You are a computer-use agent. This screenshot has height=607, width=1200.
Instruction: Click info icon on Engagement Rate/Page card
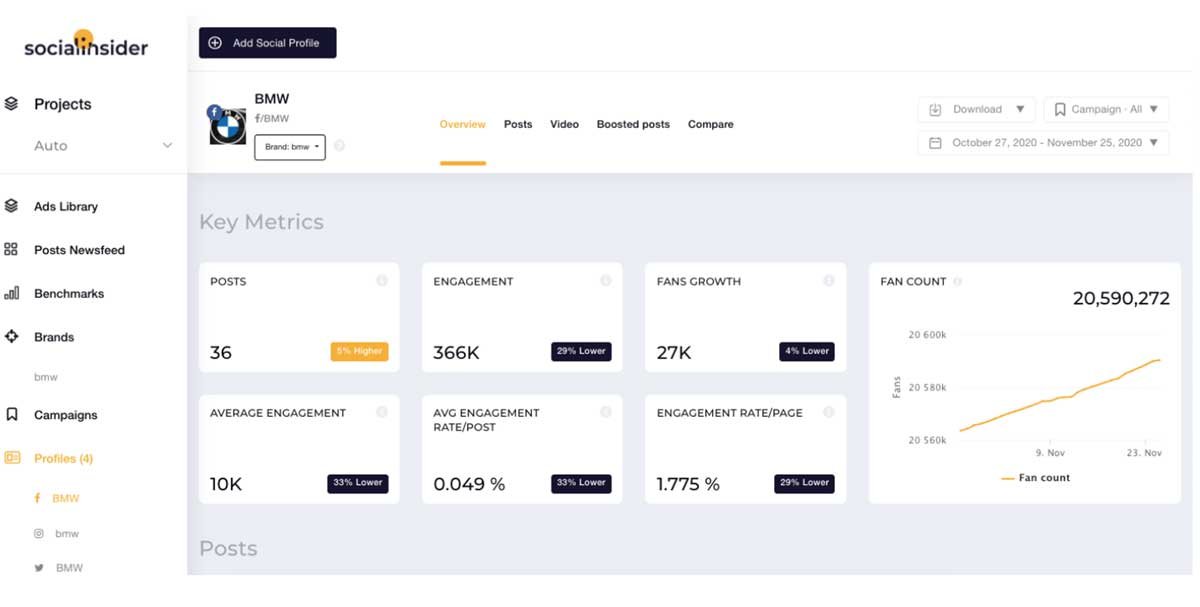(828, 412)
